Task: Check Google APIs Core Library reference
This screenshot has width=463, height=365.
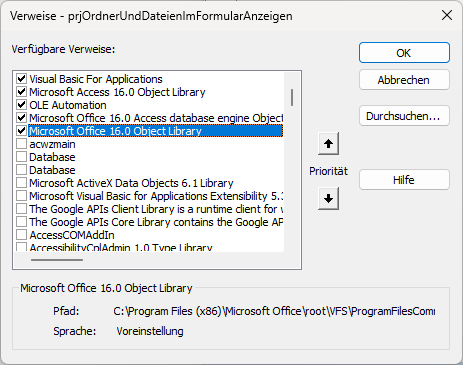Action: click(x=22, y=222)
